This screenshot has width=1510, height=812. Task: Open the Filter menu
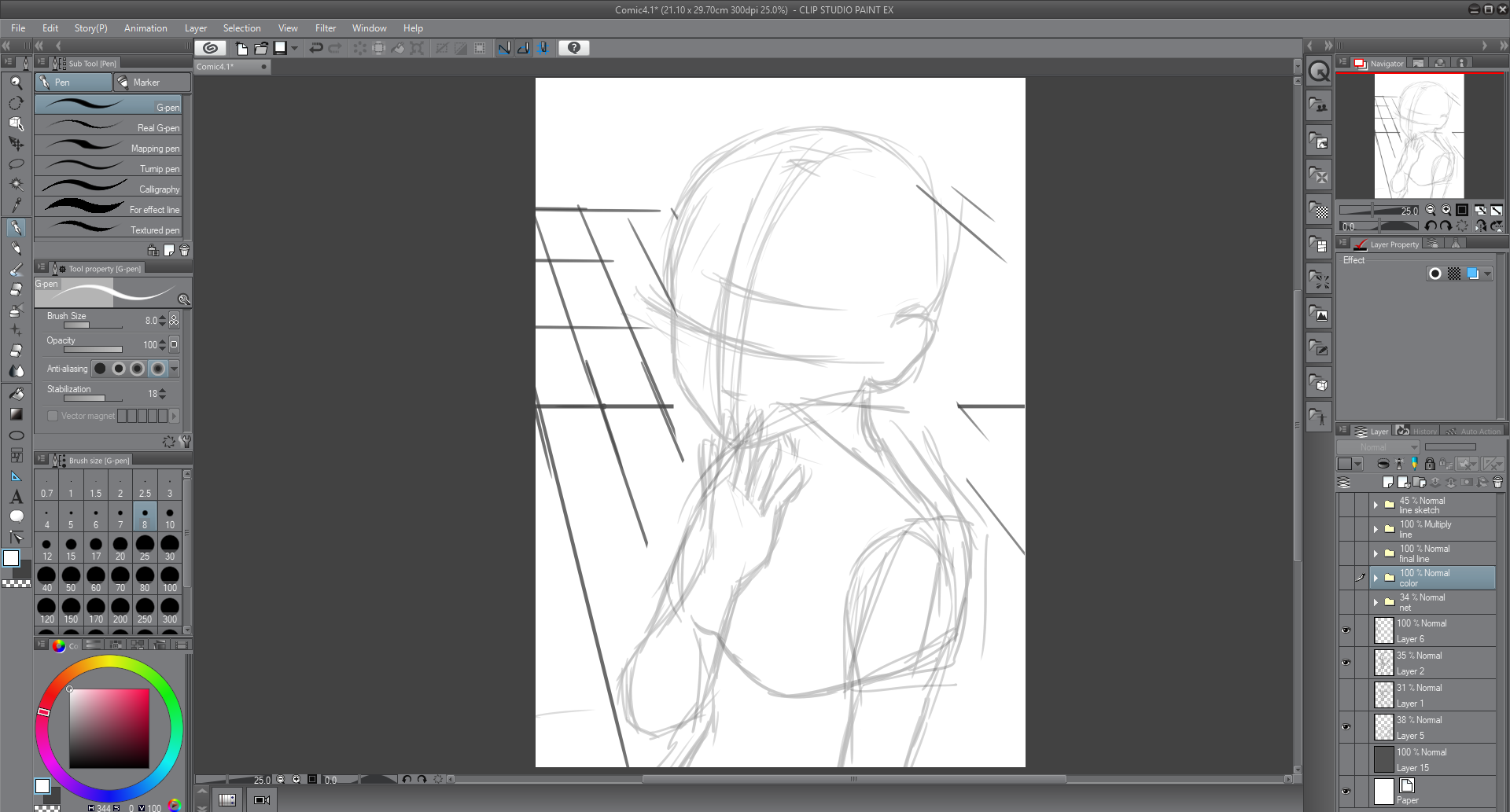pyautogui.click(x=325, y=28)
